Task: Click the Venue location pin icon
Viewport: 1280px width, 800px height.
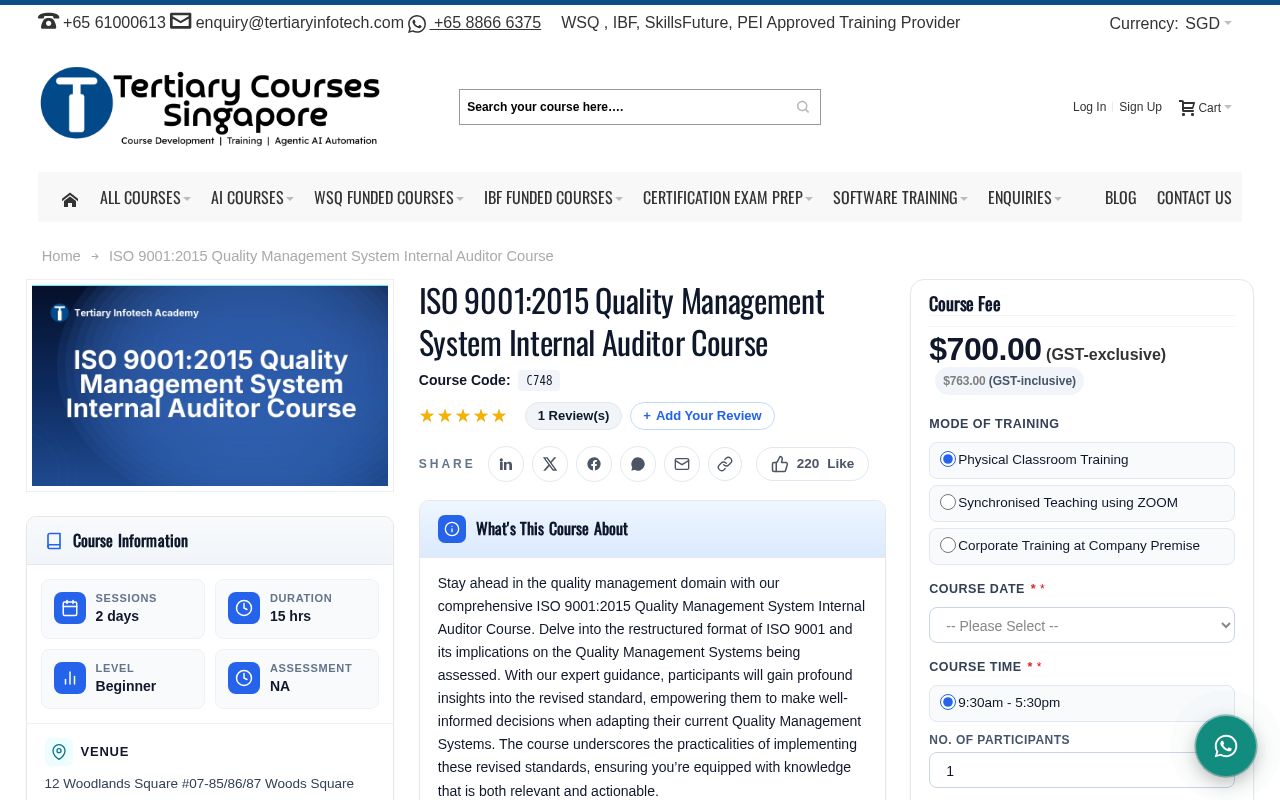Action: tap(59, 752)
